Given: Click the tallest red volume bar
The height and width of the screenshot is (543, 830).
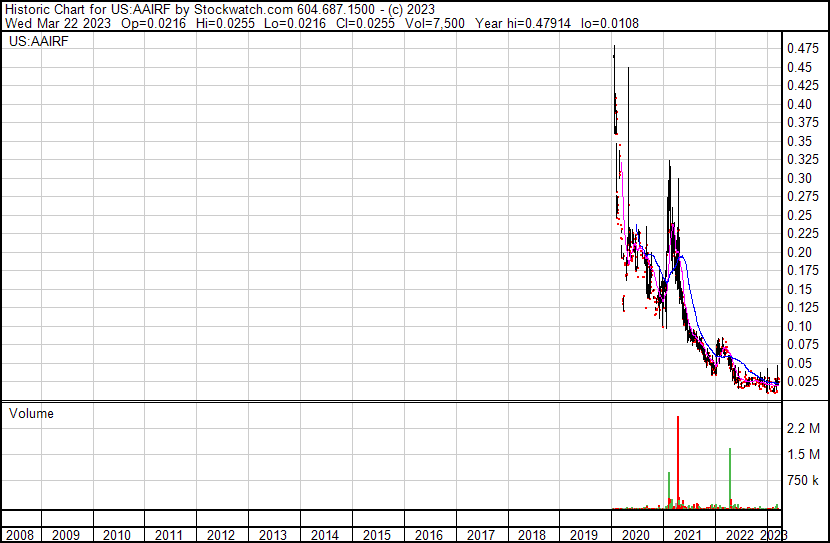Looking at the screenshot, I should [x=678, y=460].
